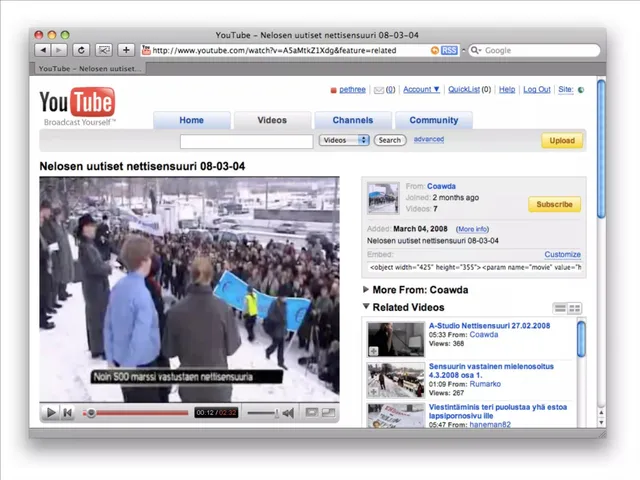Screen dimensions: 640x480
Task: Open the Videos search type dropdown
Action: coord(344,140)
